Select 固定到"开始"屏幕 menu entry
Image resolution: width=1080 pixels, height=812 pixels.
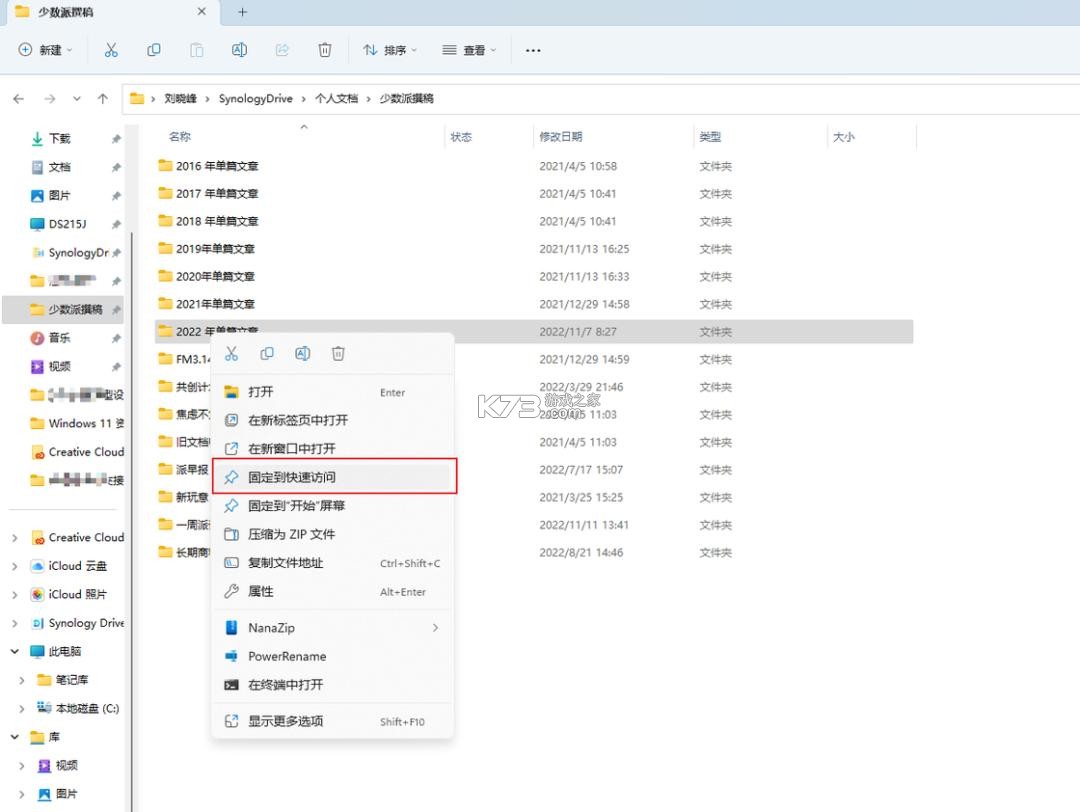[x=333, y=506]
